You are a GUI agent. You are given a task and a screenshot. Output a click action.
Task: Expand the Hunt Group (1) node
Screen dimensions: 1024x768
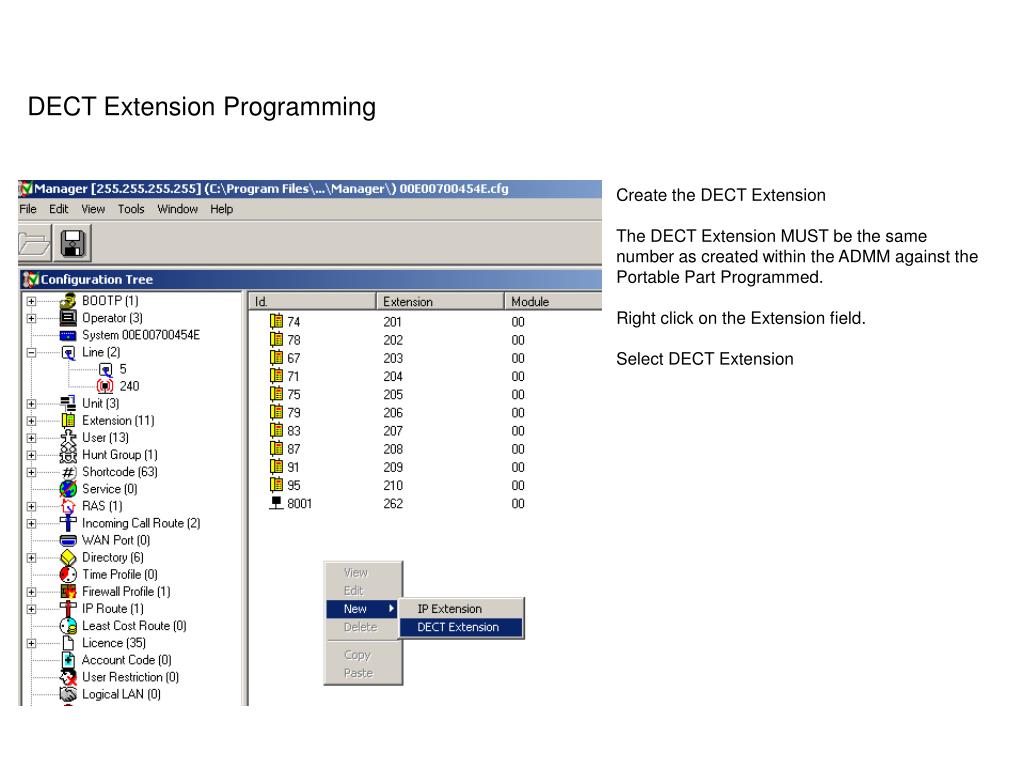click(31, 455)
